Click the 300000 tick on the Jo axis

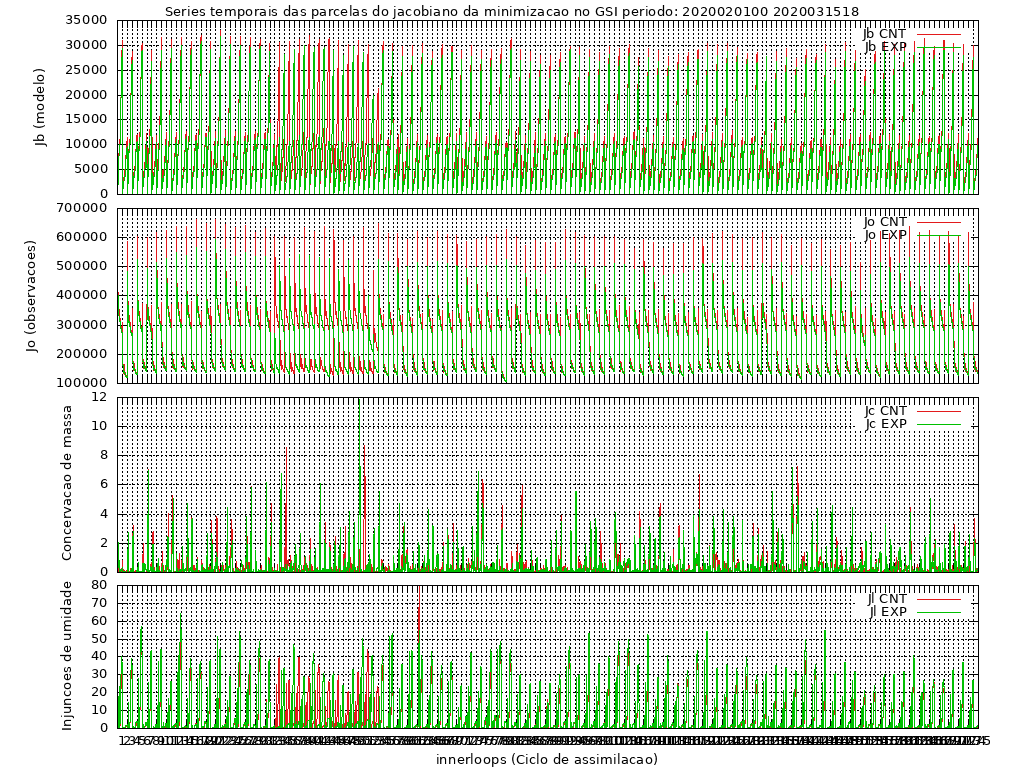click(82, 325)
